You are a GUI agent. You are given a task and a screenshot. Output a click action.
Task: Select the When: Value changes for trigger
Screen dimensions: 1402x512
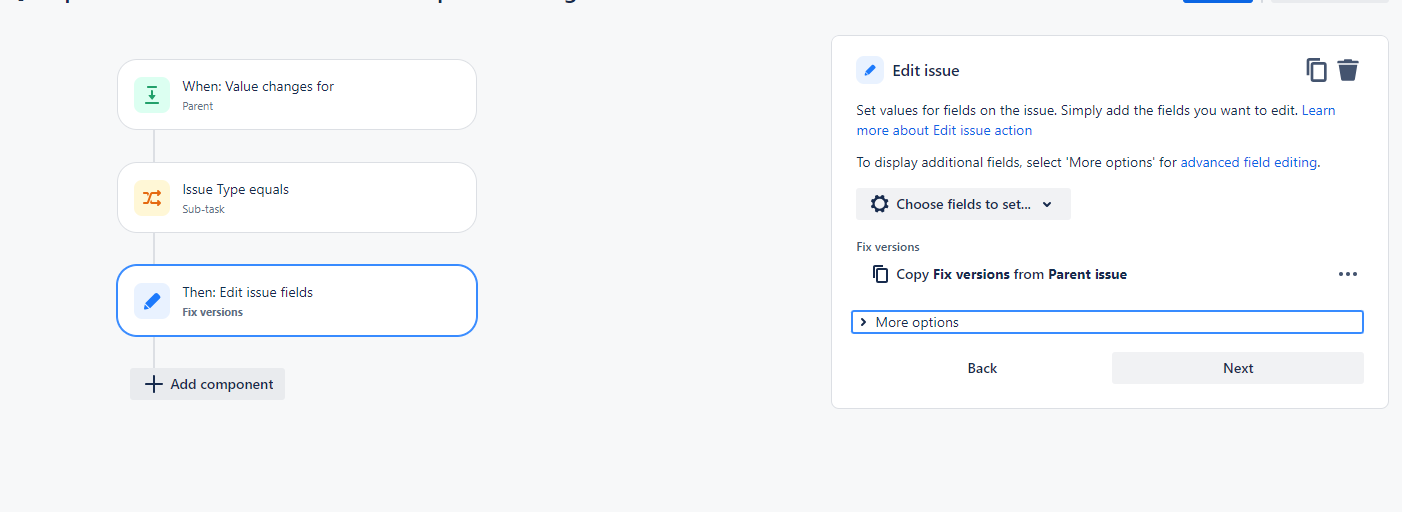tap(297, 95)
